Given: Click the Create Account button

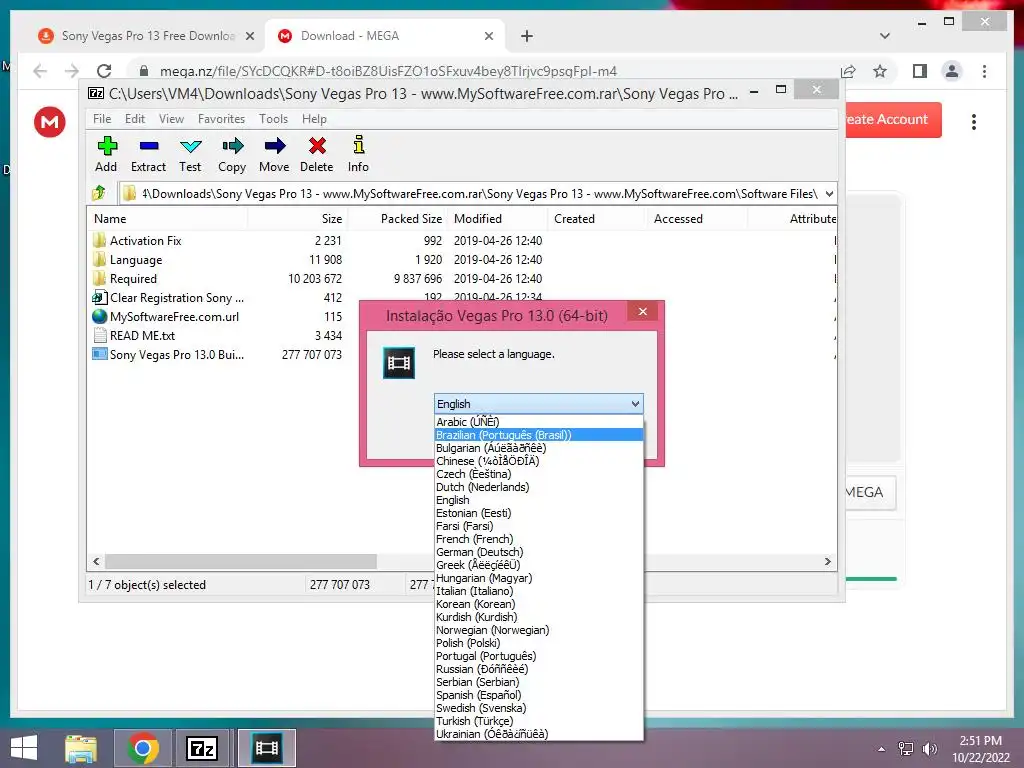Looking at the screenshot, I should point(893,120).
